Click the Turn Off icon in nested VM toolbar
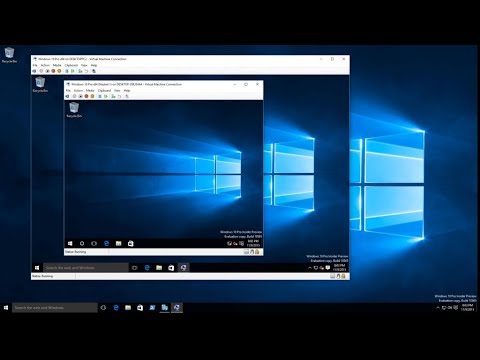 pos(80,96)
